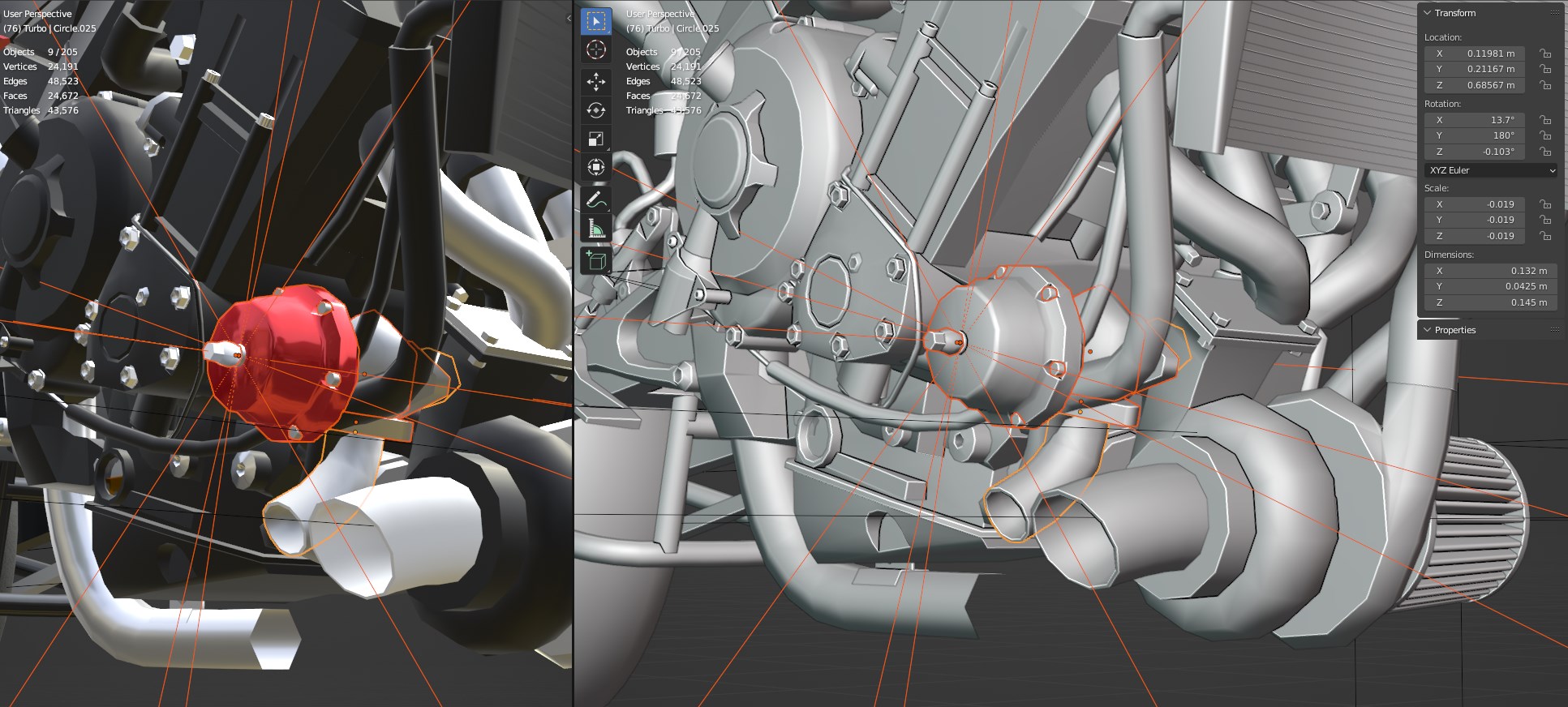
Task: Activate the 3D Cursor tool
Action: (596, 50)
